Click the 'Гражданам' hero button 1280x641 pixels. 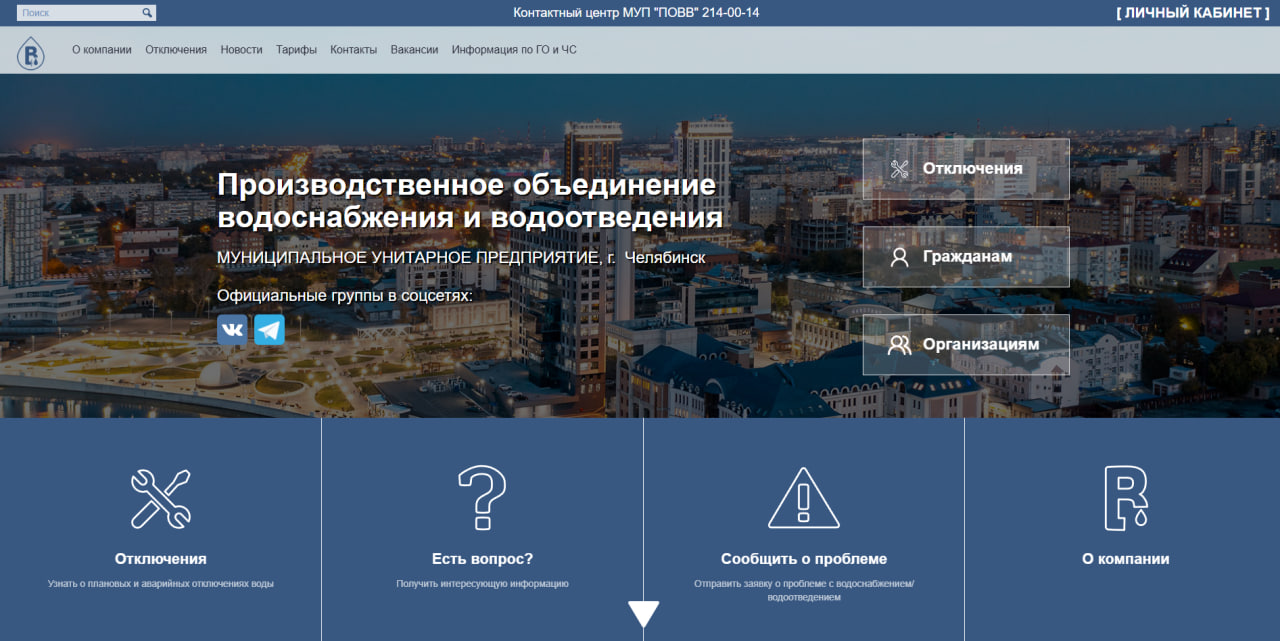[x=966, y=257]
